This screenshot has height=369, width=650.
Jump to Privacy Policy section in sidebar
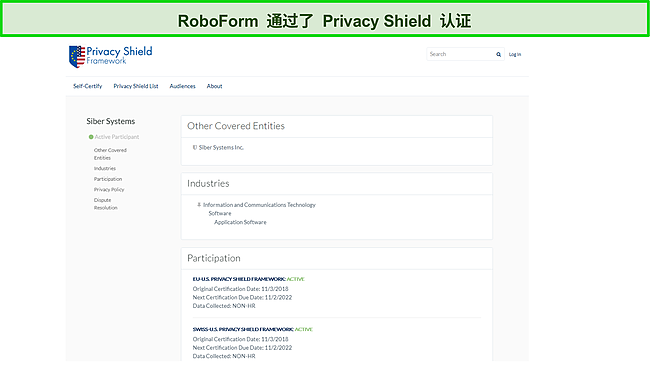point(109,189)
